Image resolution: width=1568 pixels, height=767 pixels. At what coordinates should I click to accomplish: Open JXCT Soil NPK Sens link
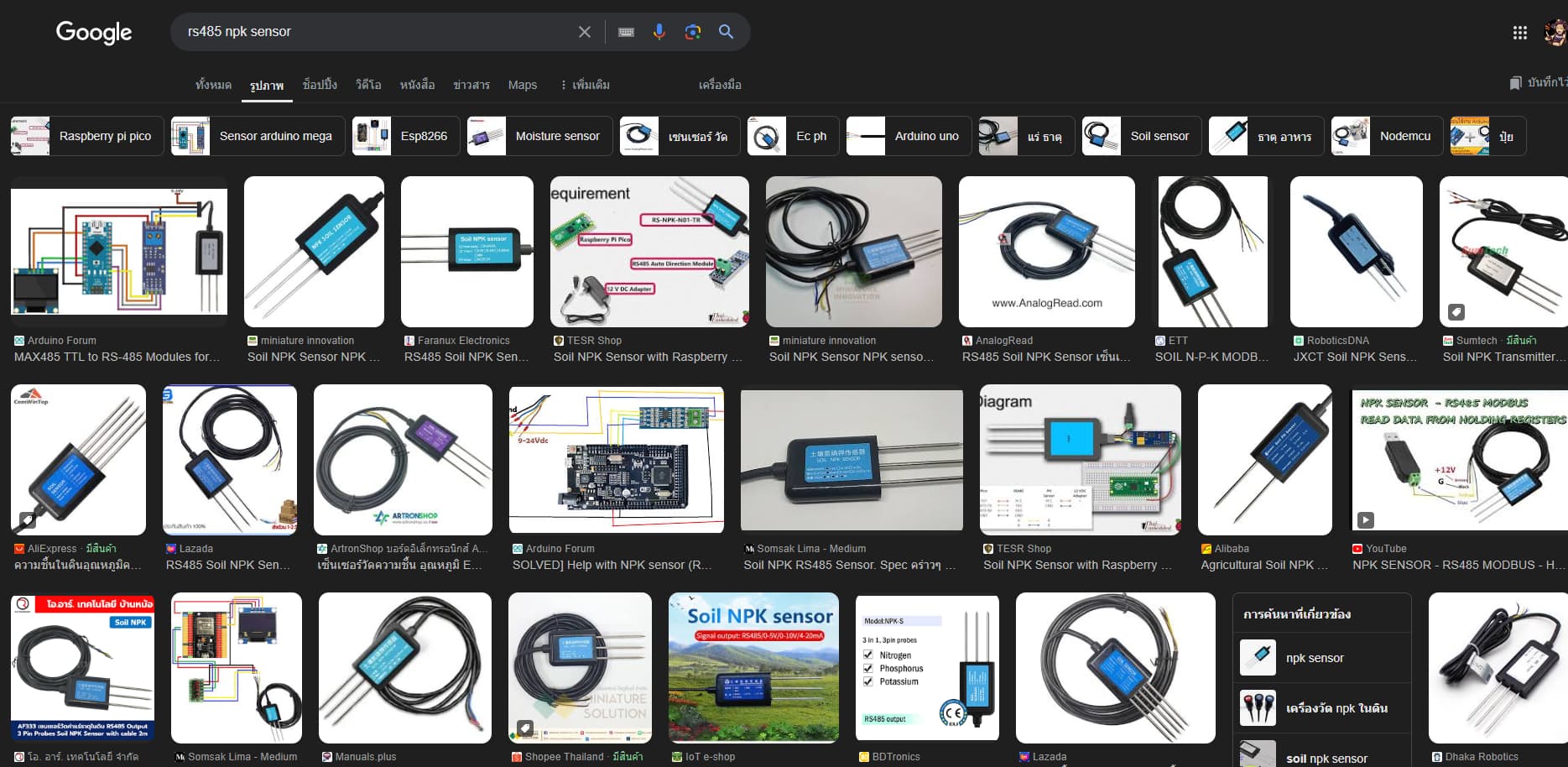pyautogui.click(x=1355, y=357)
